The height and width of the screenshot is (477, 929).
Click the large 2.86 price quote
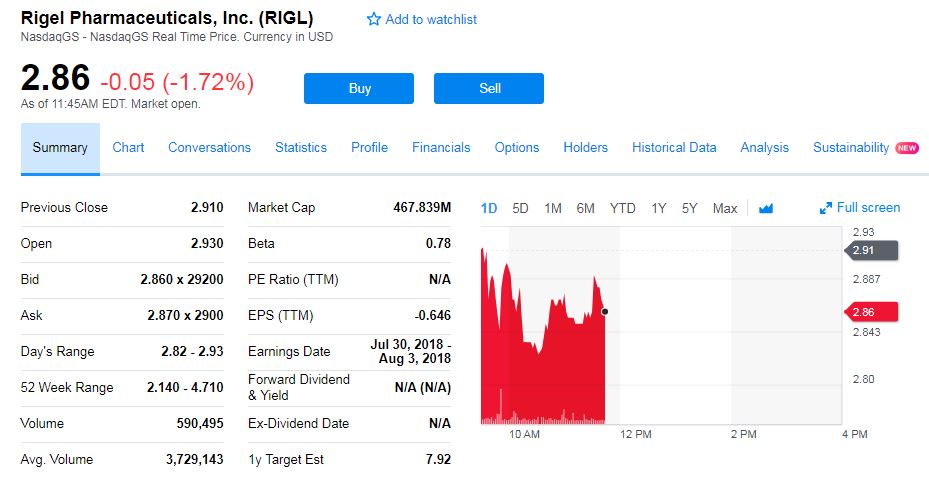click(55, 78)
